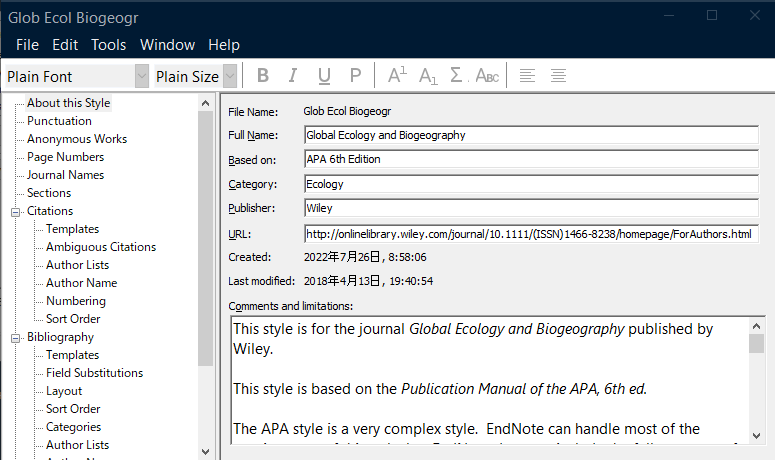The image size is (775, 460).
Task: Select Anonymous Works in tree
Action: [77, 139]
